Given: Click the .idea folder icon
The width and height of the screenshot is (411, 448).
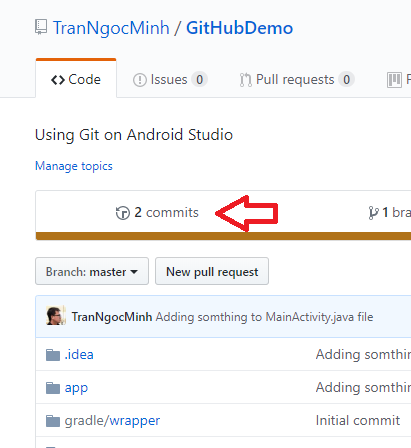Looking at the screenshot, I should tap(53, 355).
